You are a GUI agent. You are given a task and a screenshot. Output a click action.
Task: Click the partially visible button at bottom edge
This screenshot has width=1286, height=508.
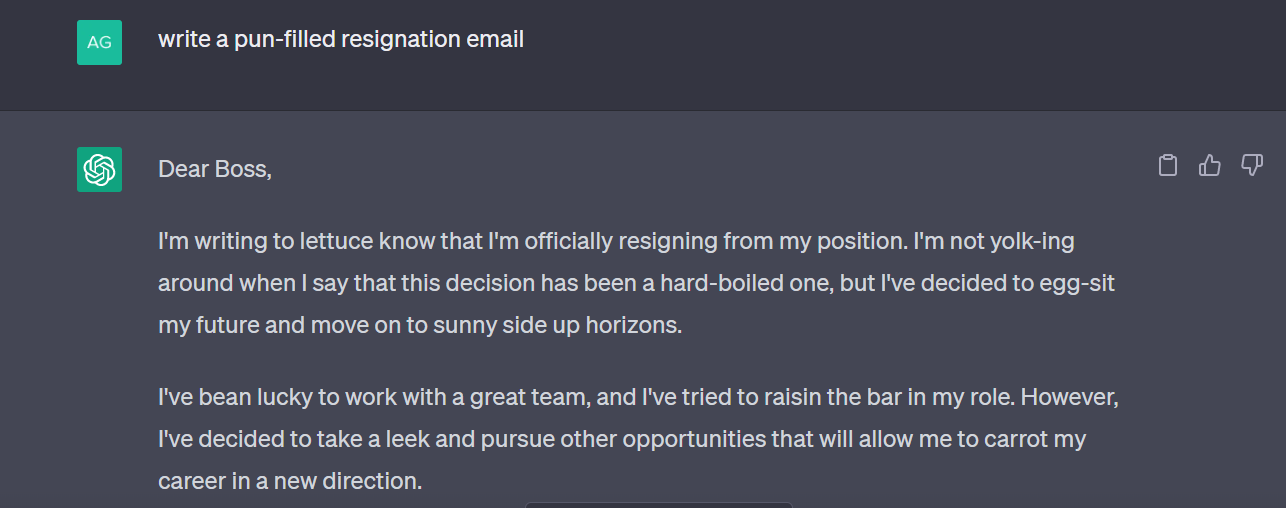coord(659,504)
